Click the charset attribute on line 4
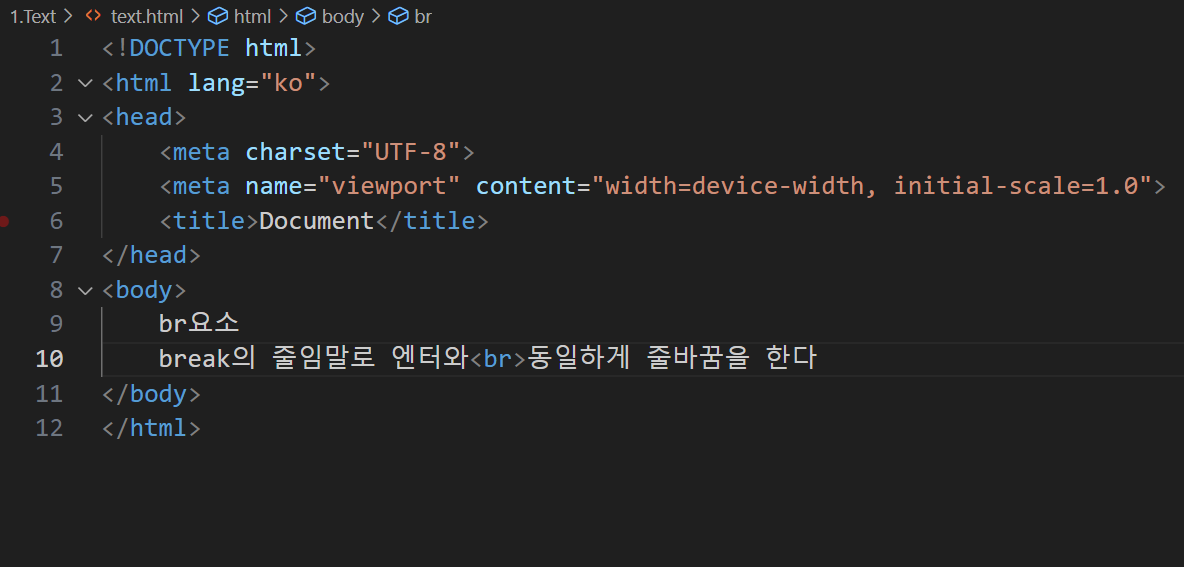The image size is (1184, 567). (295, 153)
